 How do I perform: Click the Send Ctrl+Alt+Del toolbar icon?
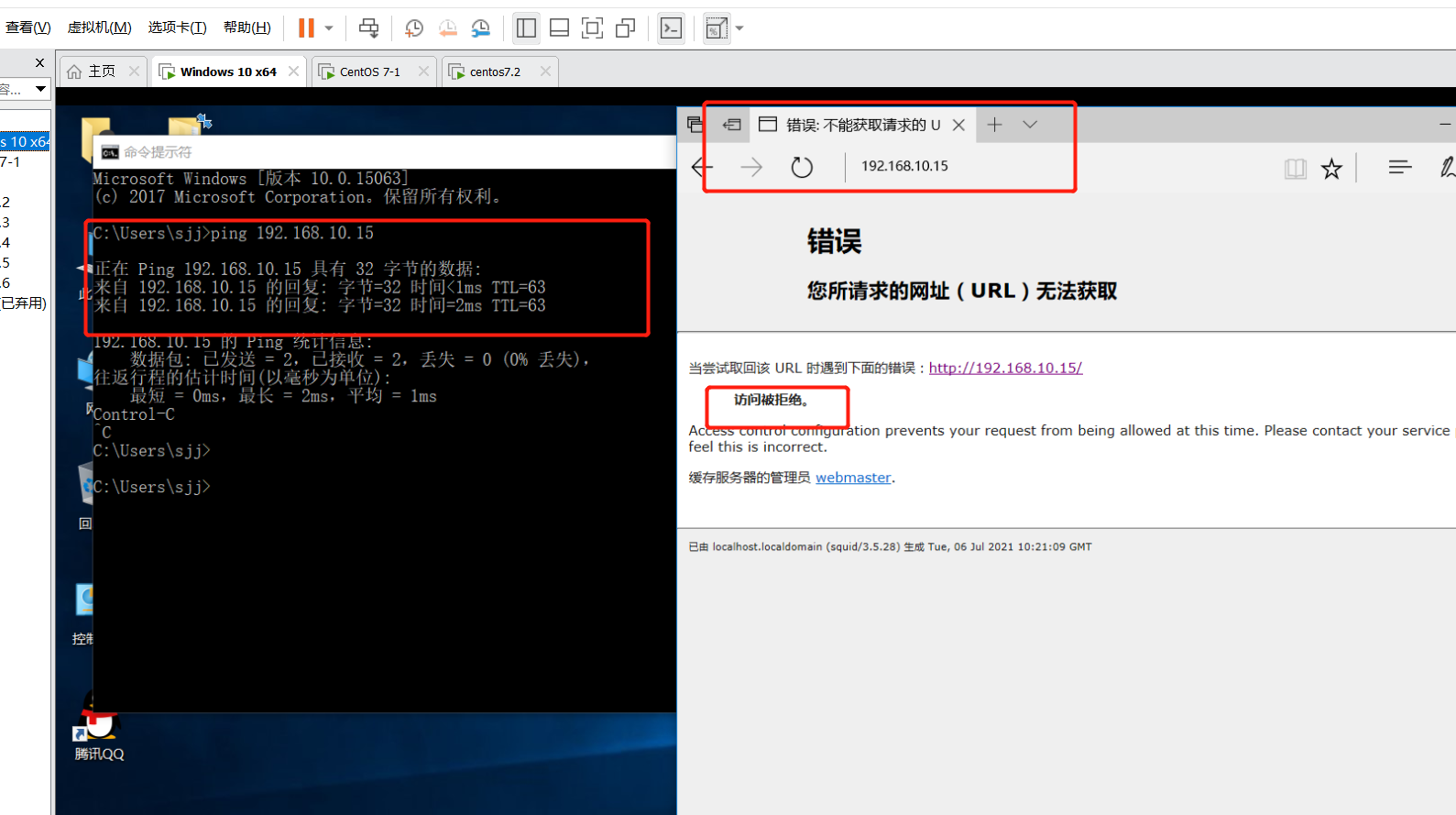368,28
